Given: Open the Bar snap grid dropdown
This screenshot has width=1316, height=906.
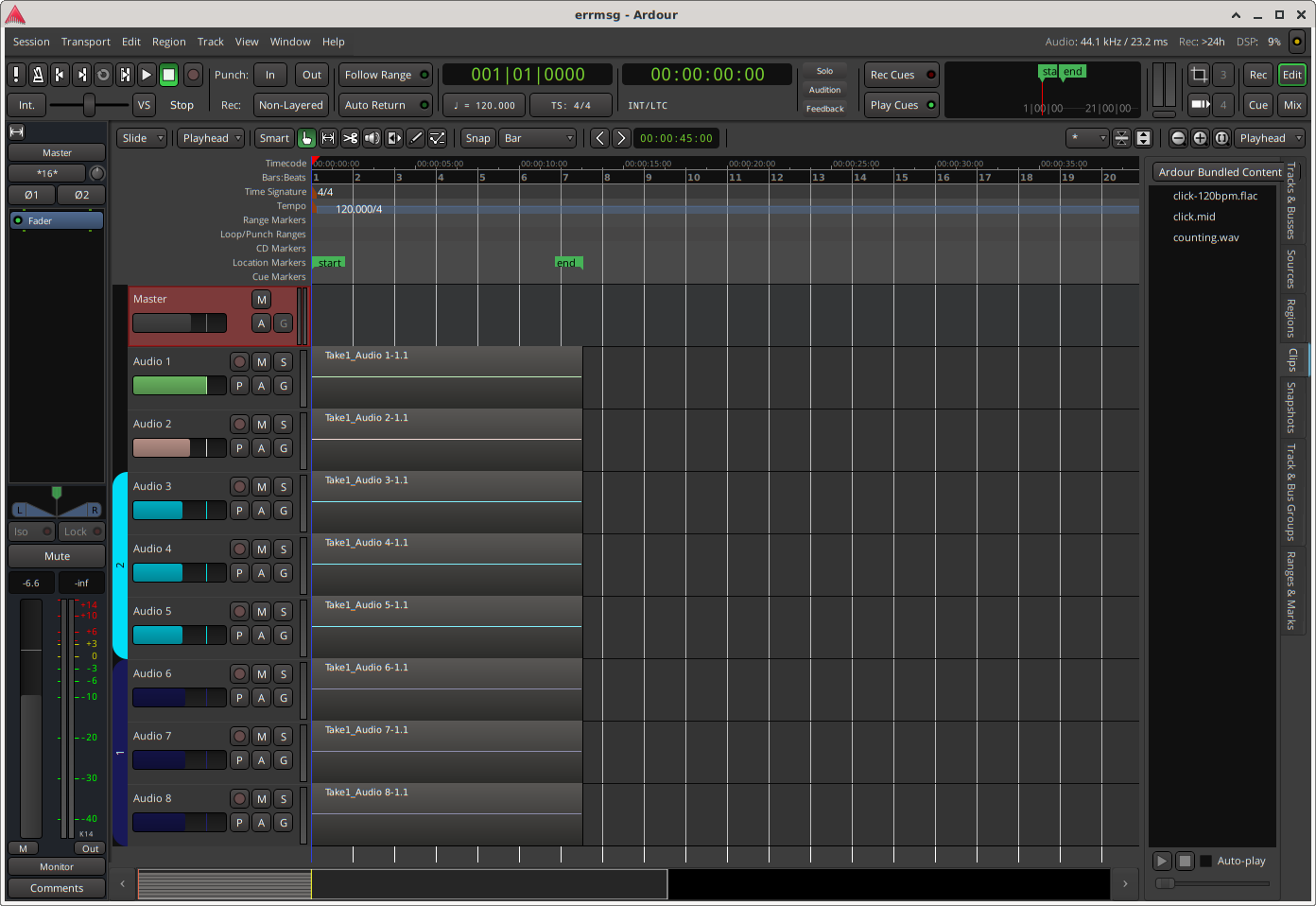Looking at the screenshot, I should pos(537,138).
